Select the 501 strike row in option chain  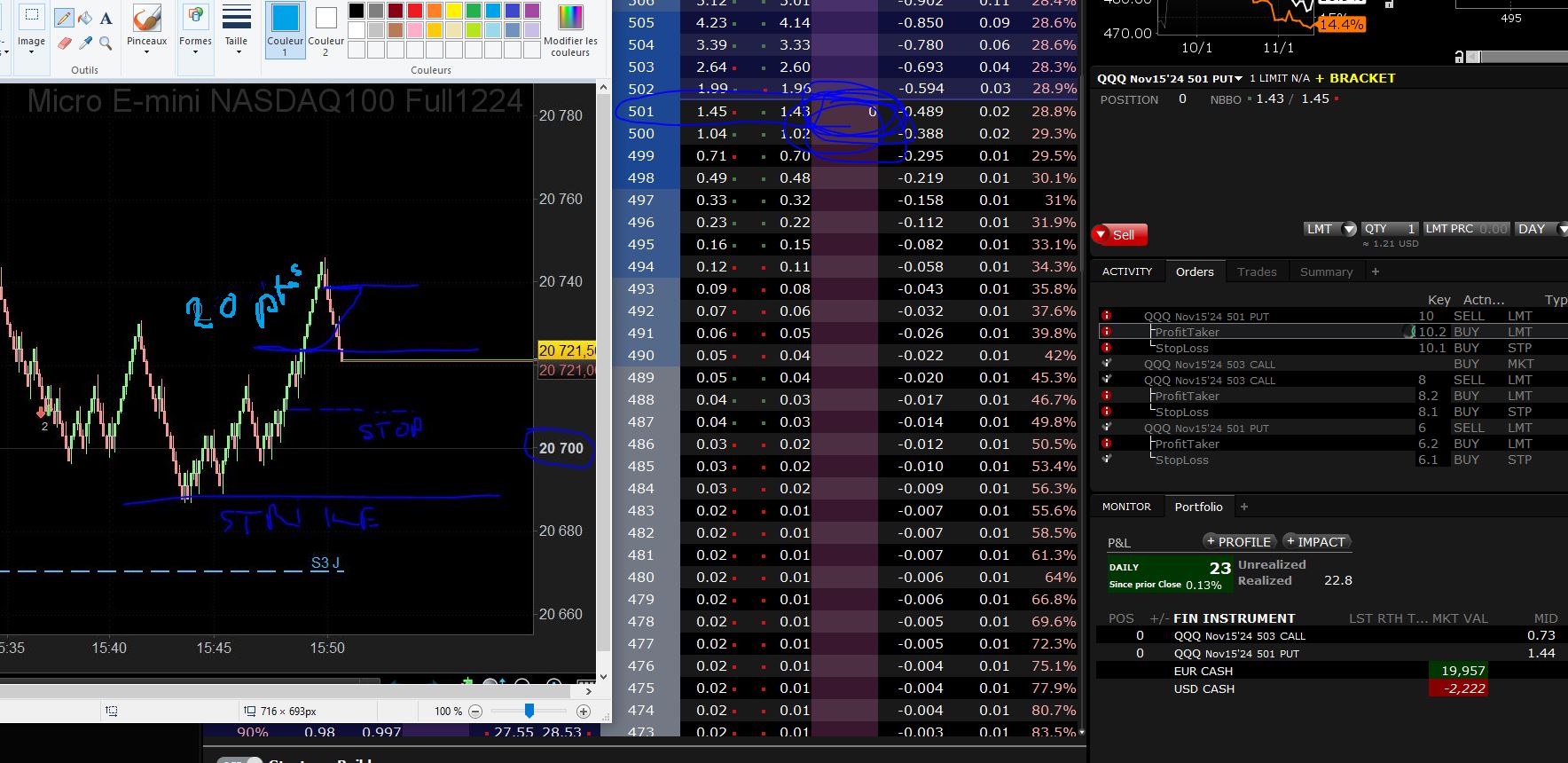point(847,112)
